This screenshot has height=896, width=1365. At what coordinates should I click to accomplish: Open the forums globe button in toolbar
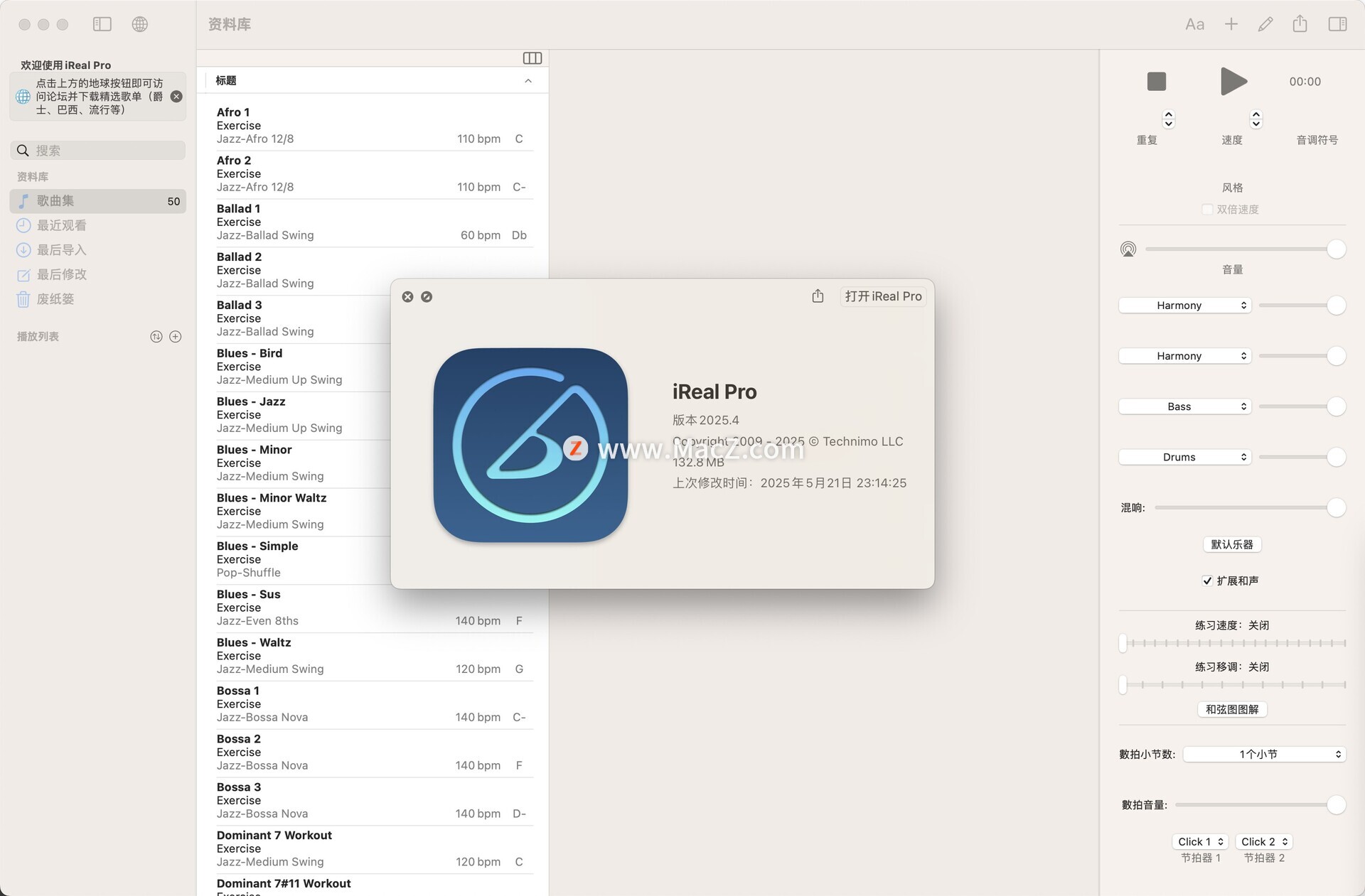tap(140, 24)
